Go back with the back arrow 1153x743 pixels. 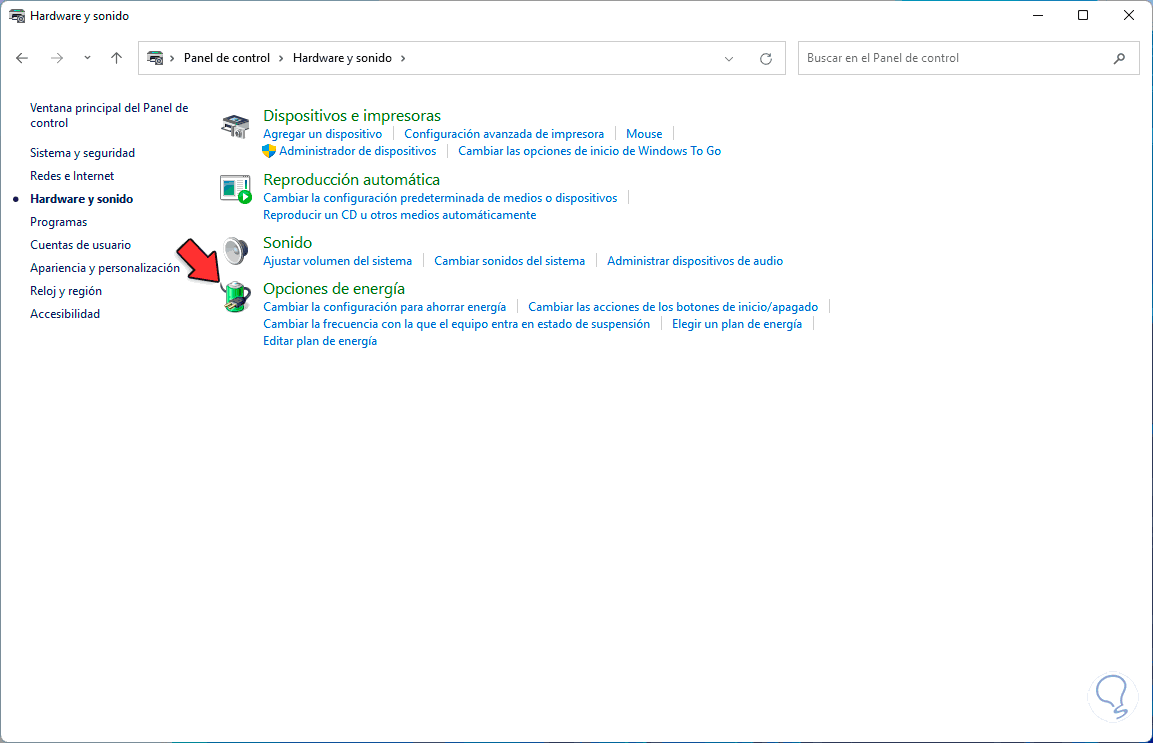point(22,58)
